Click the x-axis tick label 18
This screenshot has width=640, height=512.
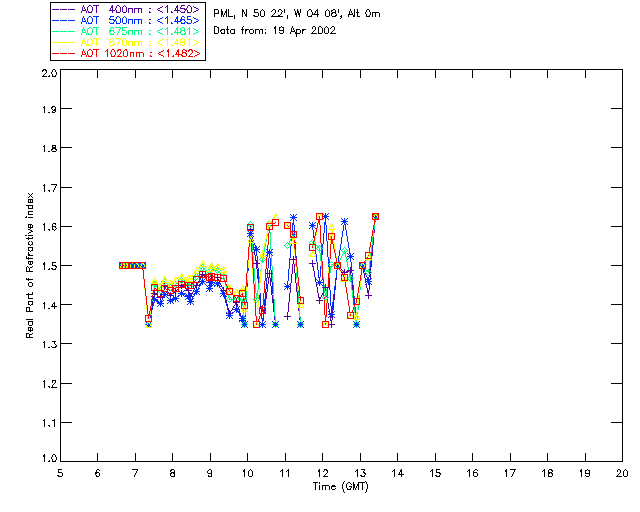547,473
